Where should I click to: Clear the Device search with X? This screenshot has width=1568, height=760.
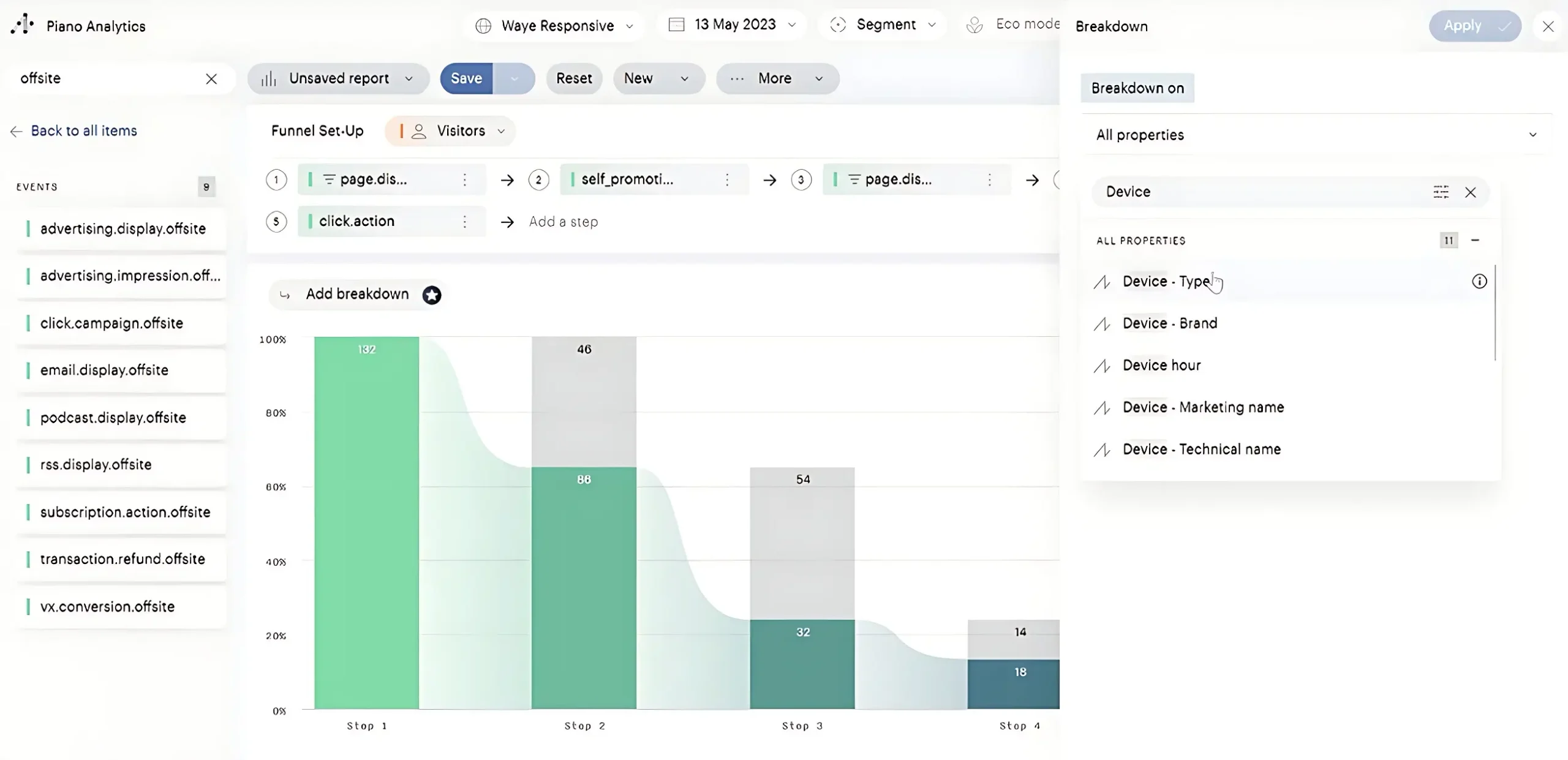pyautogui.click(x=1470, y=192)
